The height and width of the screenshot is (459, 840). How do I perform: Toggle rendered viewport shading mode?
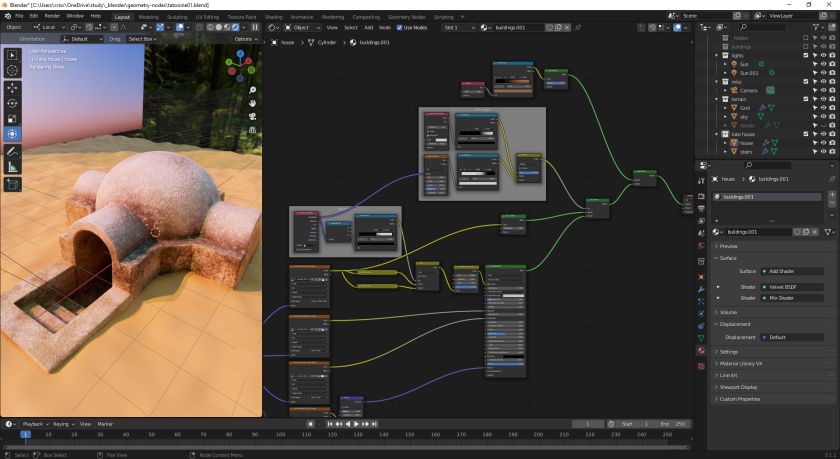coord(235,27)
